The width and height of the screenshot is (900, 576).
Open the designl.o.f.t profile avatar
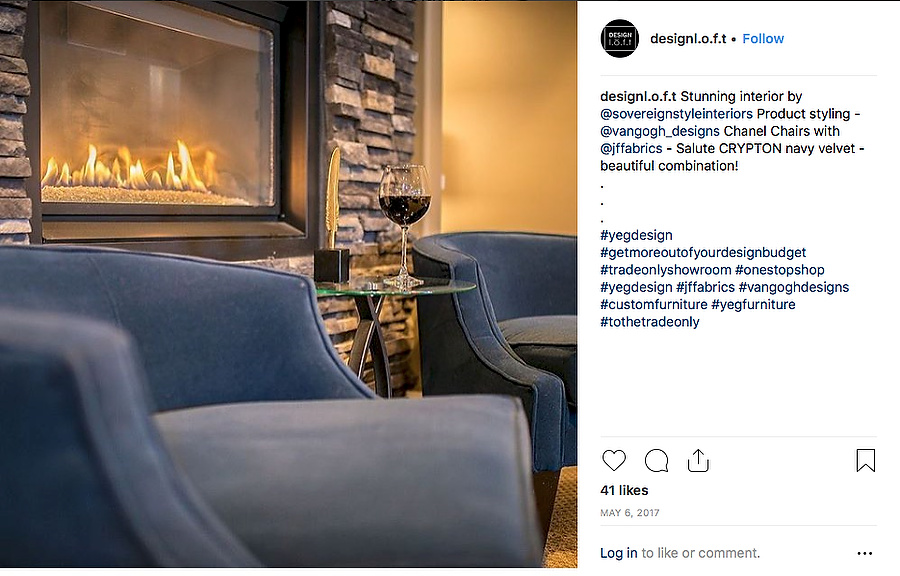(619, 38)
